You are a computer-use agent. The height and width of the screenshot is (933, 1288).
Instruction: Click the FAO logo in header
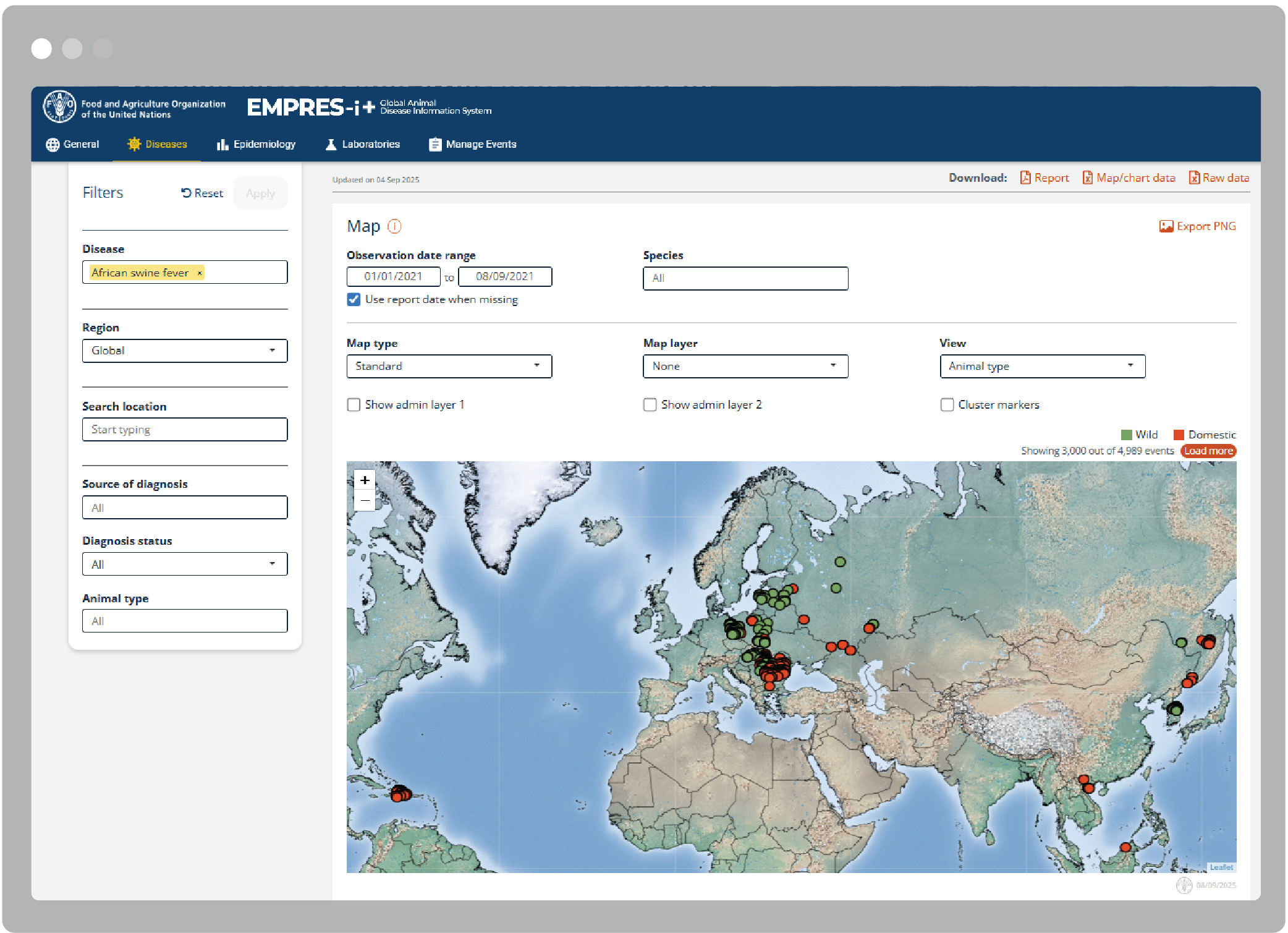pos(59,106)
